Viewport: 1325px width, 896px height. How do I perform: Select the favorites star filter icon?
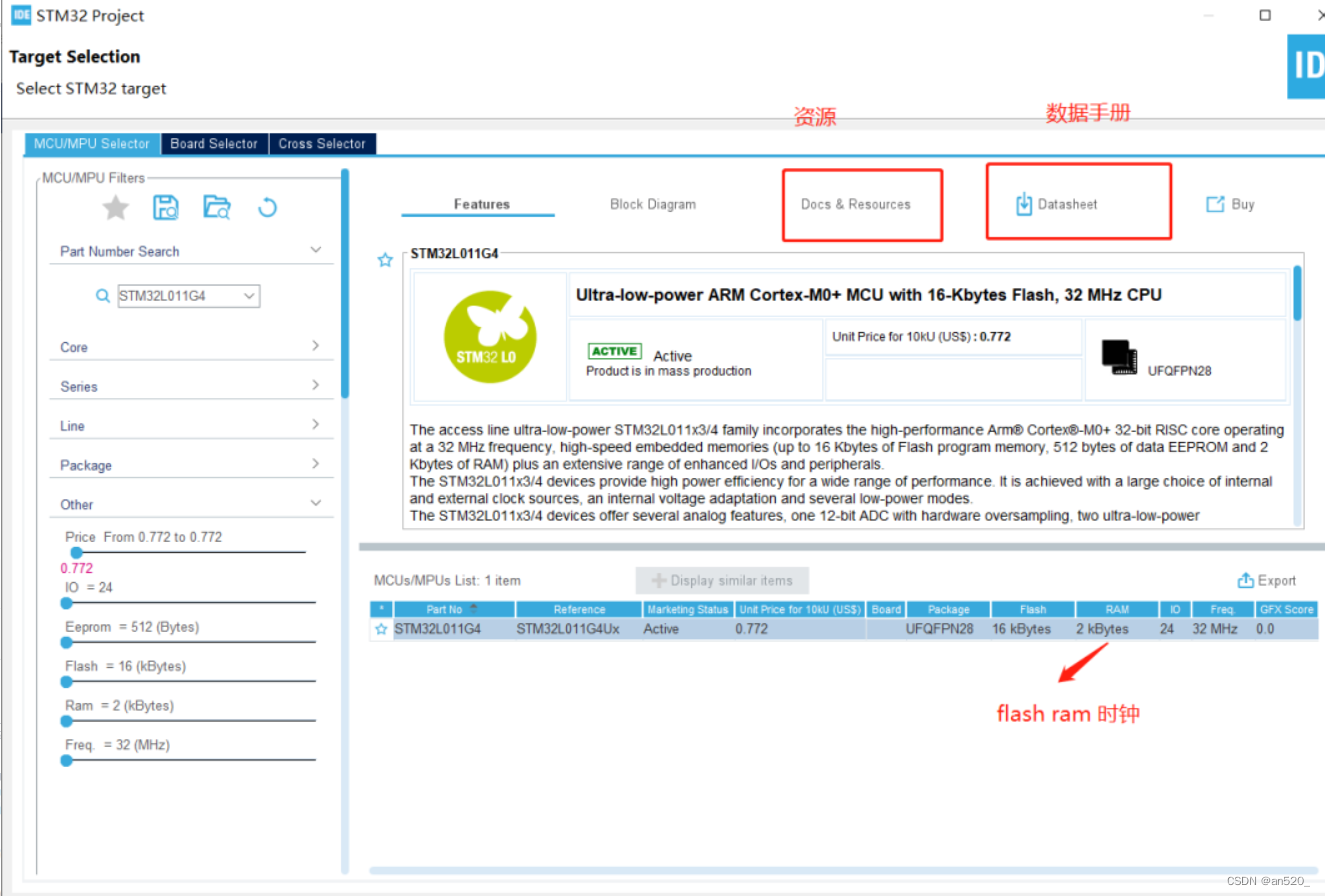[115, 207]
